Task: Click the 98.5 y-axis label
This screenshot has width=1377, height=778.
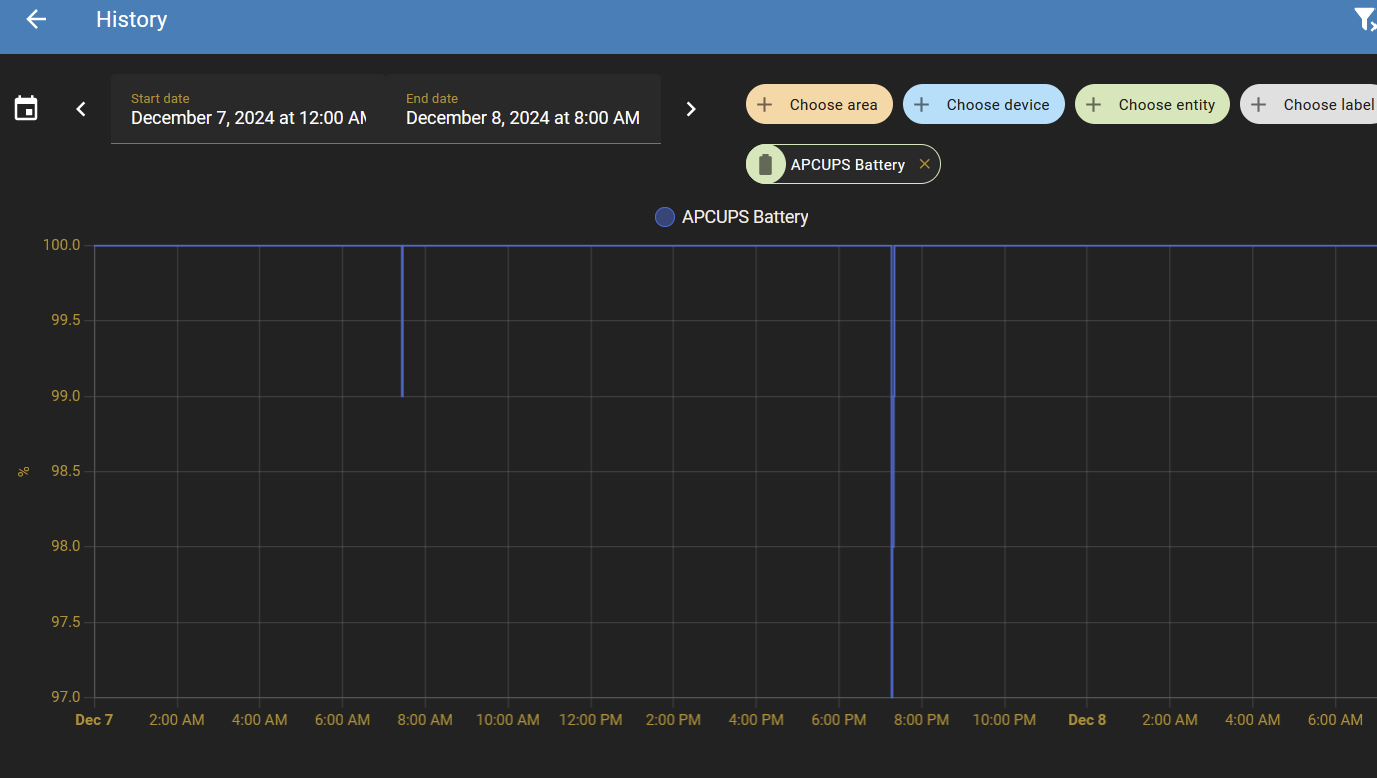Action: click(65, 471)
